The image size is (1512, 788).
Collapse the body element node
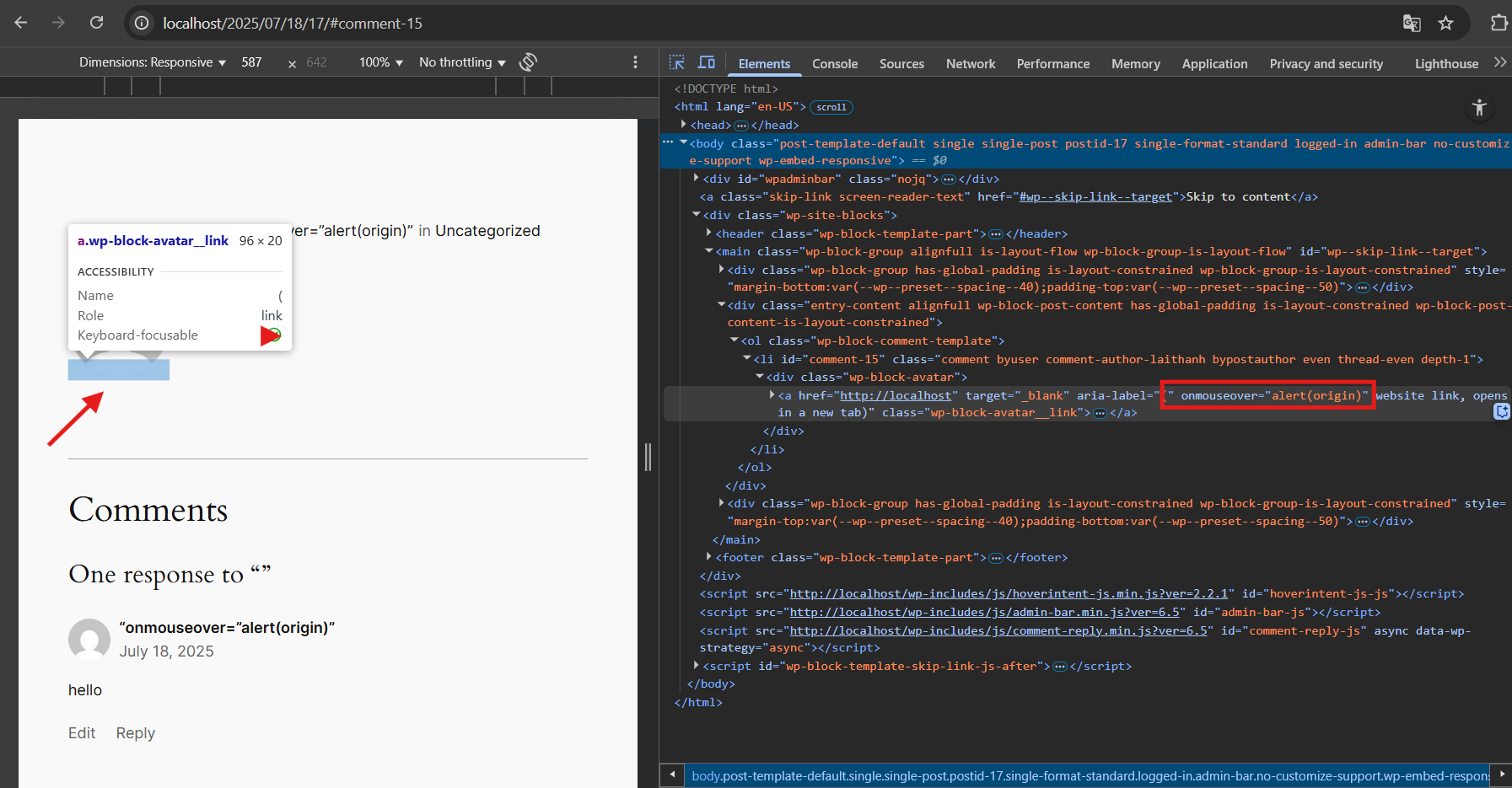683,142
